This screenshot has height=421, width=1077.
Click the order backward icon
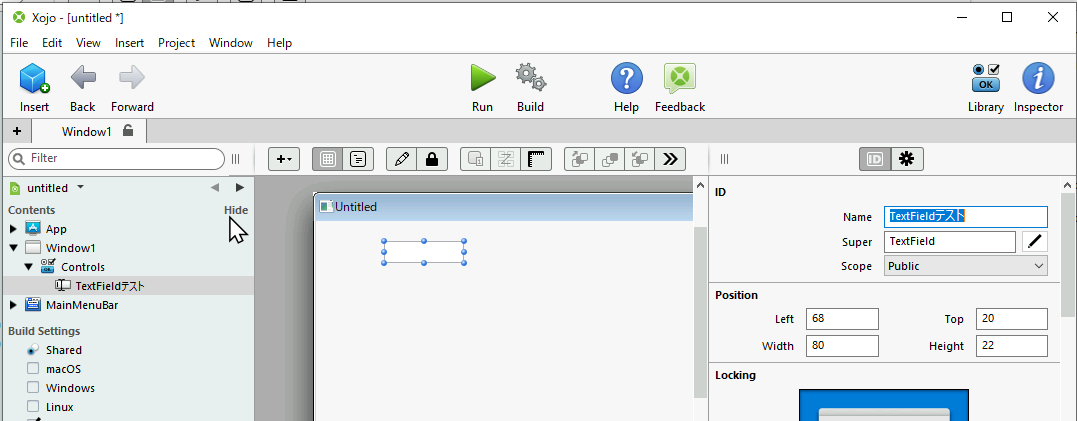639,159
